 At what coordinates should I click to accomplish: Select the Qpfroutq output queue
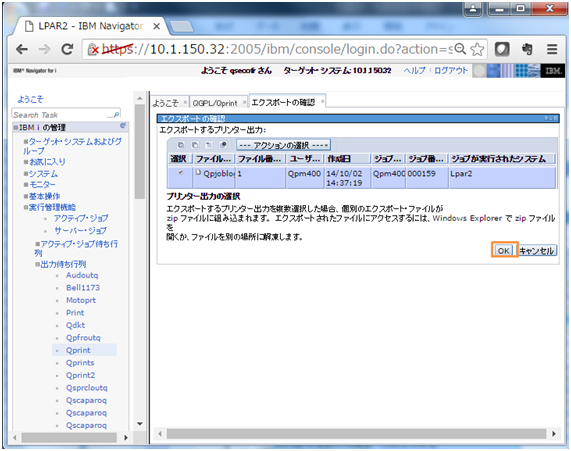(x=83, y=338)
